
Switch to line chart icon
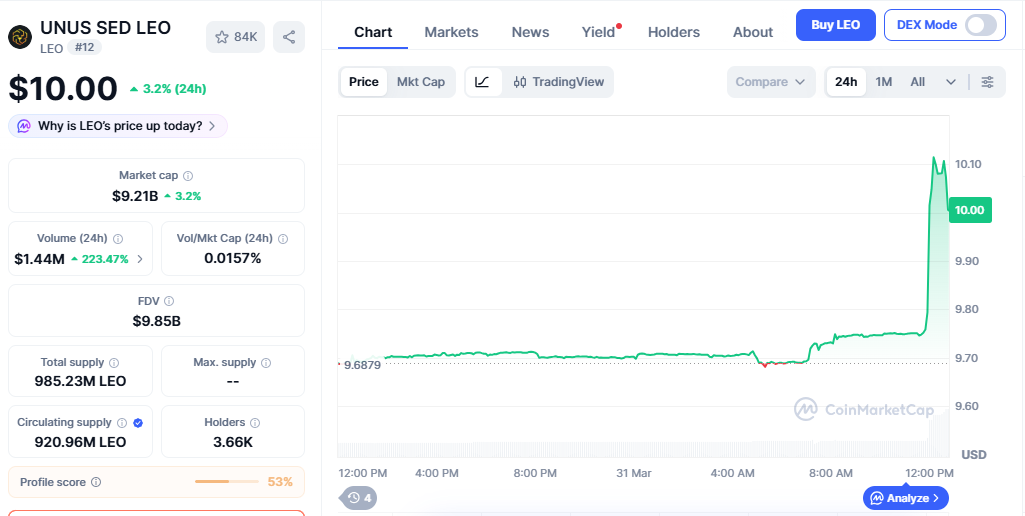tap(482, 82)
